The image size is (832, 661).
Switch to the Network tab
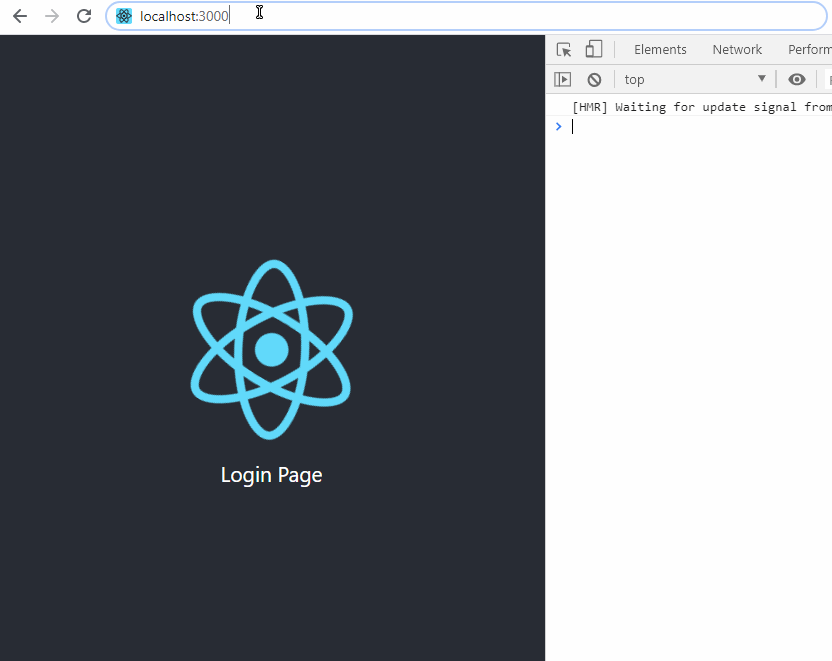pos(737,49)
